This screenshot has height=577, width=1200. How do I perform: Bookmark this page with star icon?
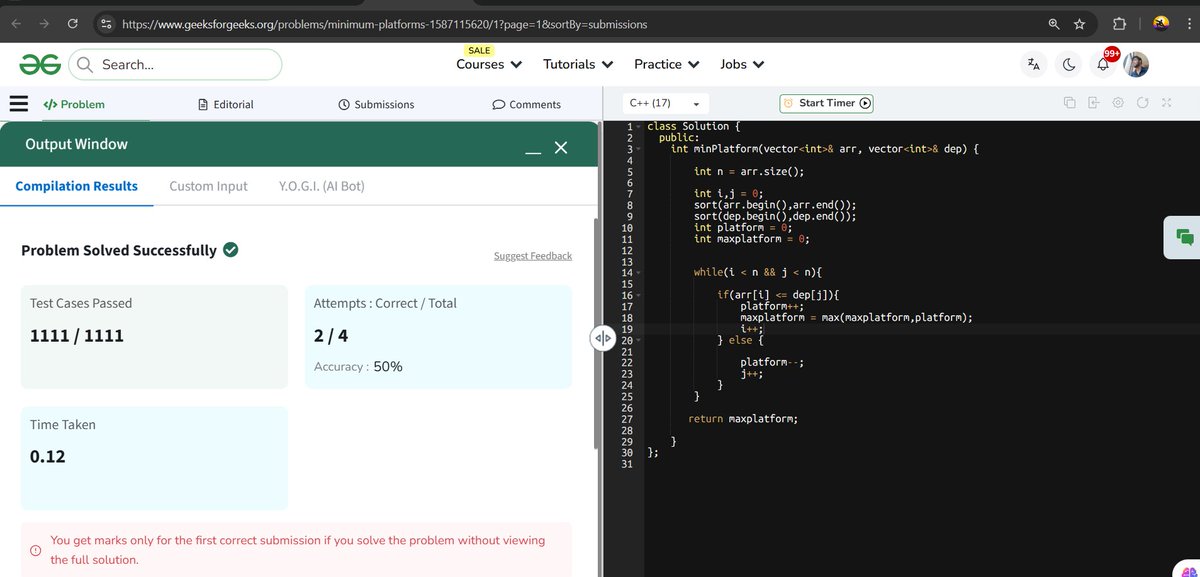click(x=1079, y=23)
